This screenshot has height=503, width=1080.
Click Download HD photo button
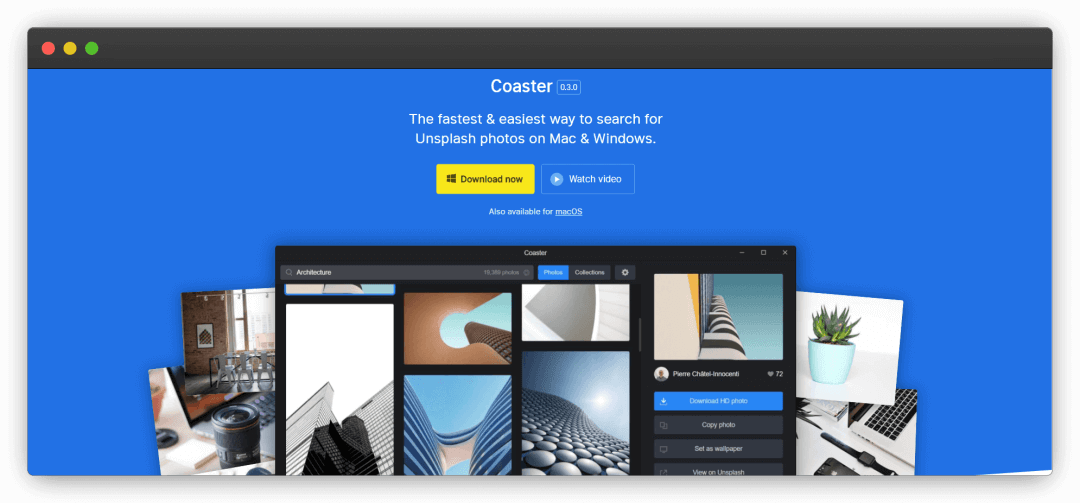tap(718, 401)
